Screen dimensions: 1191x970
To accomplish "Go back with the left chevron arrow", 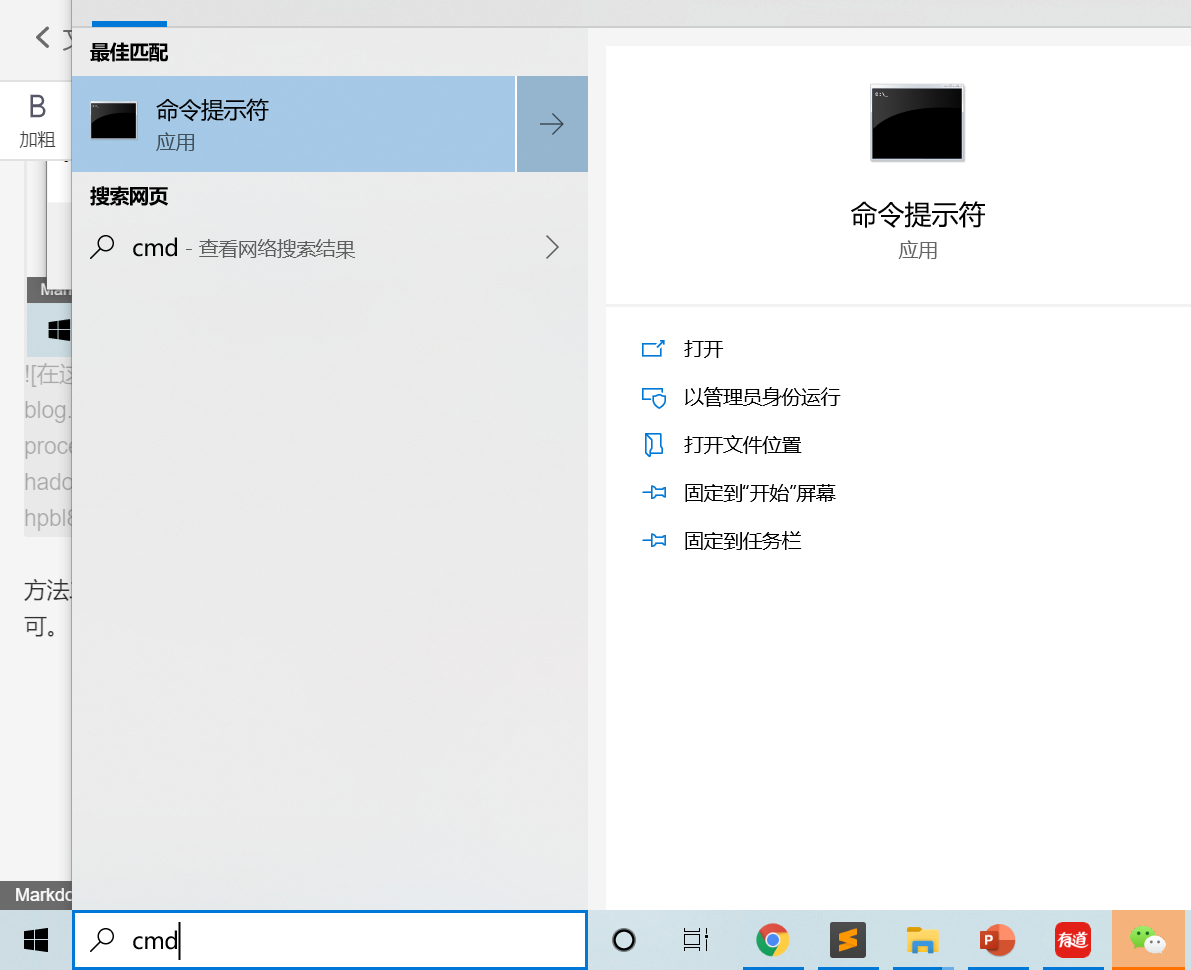I will coord(43,37).
